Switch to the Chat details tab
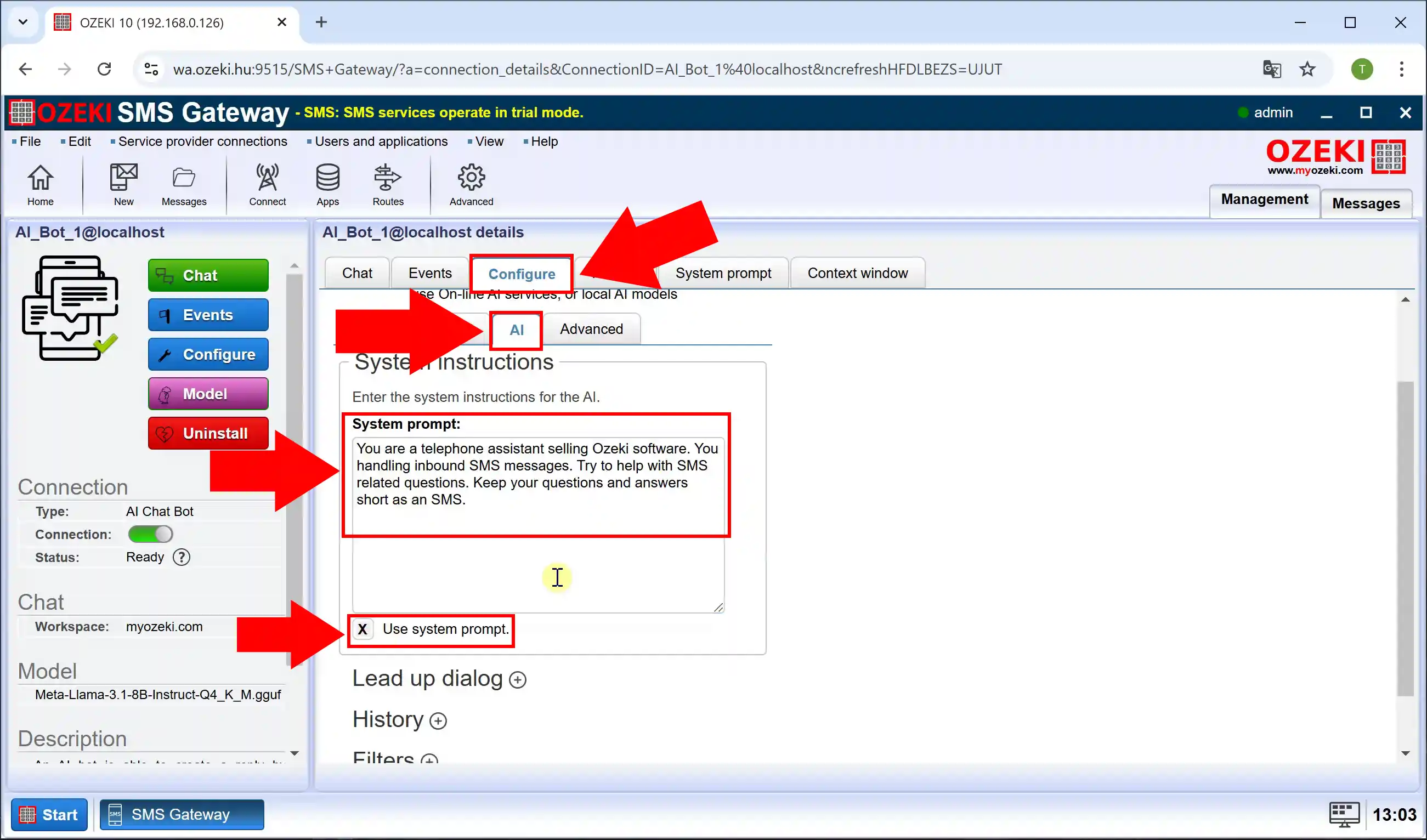Image resolution: width=1427 pixels, height=840 pixels. [x=358, y=273]
